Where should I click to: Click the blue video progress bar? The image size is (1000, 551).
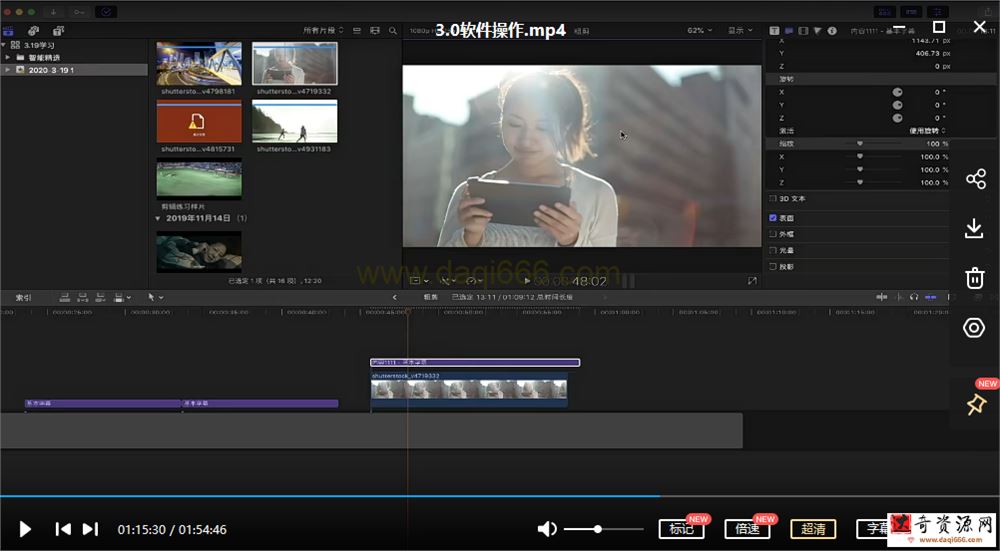(330, 496)
